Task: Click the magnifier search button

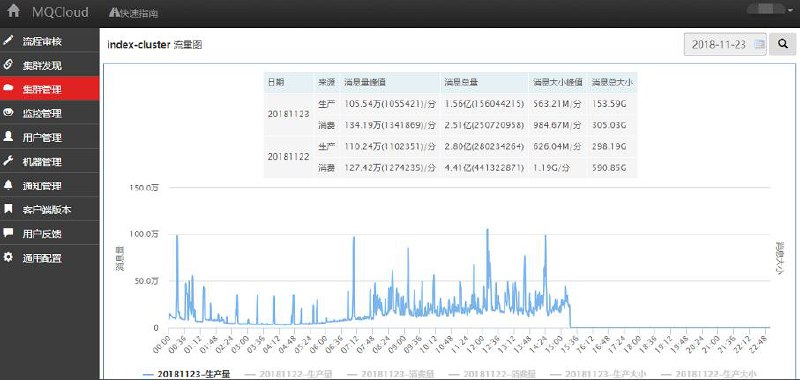Action: 783,44
